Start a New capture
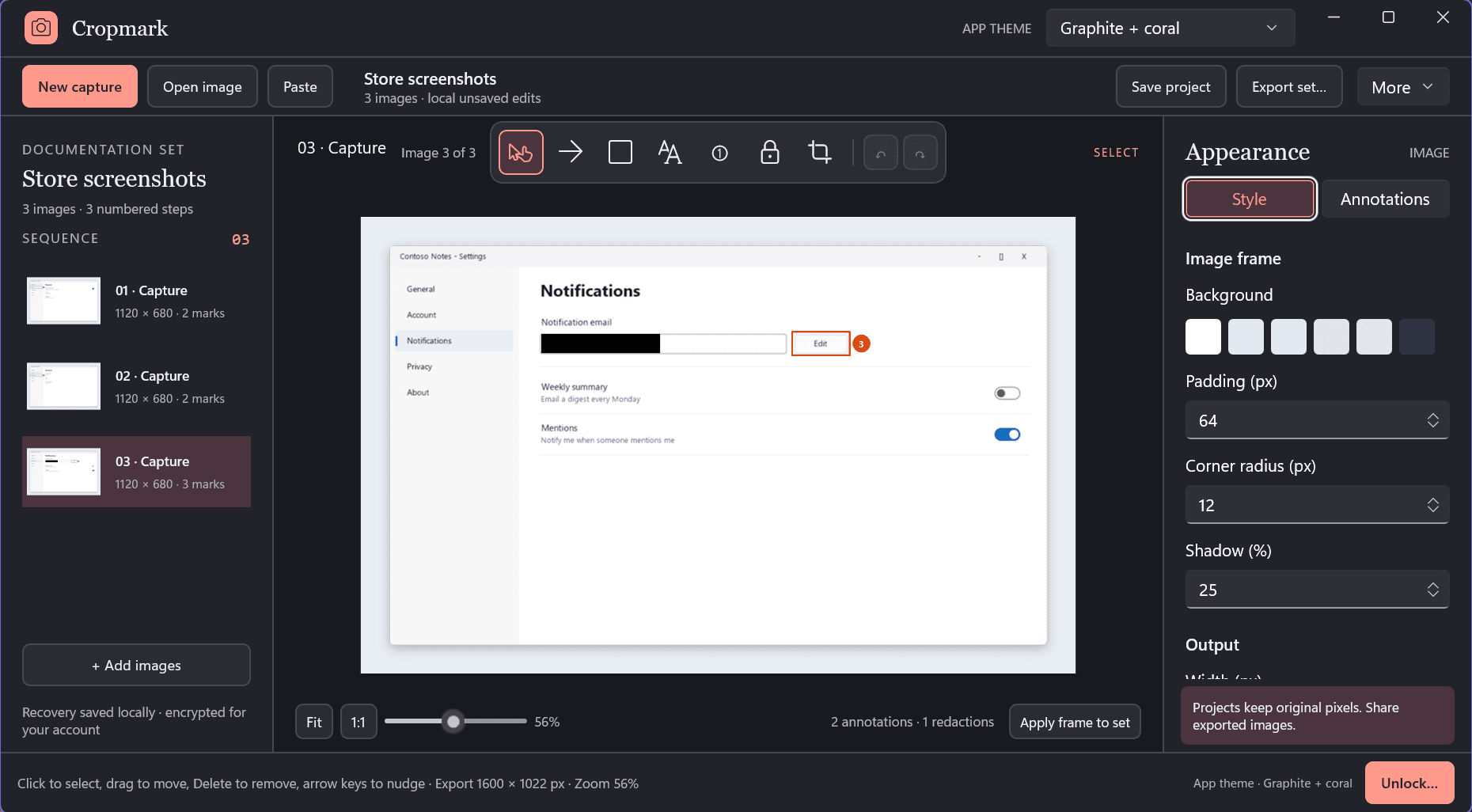This screenshot has width=1472, height=812. pos(80,87)
